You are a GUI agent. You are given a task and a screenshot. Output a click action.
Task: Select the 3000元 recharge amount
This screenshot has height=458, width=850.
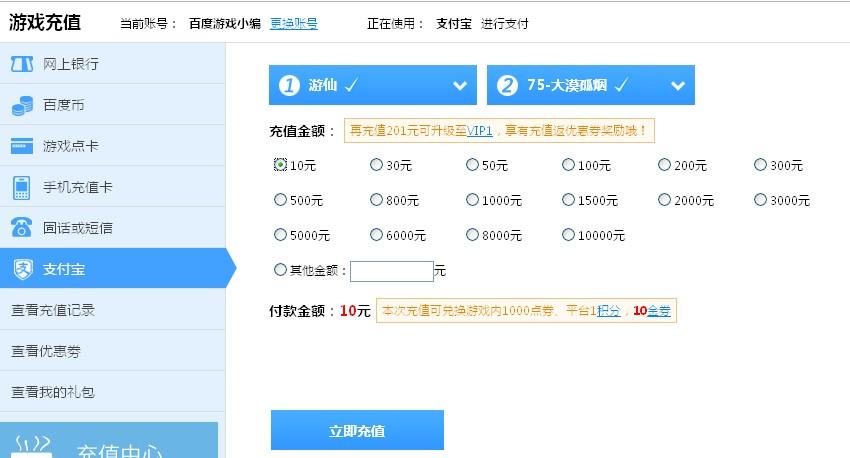(x=760, y=199)
